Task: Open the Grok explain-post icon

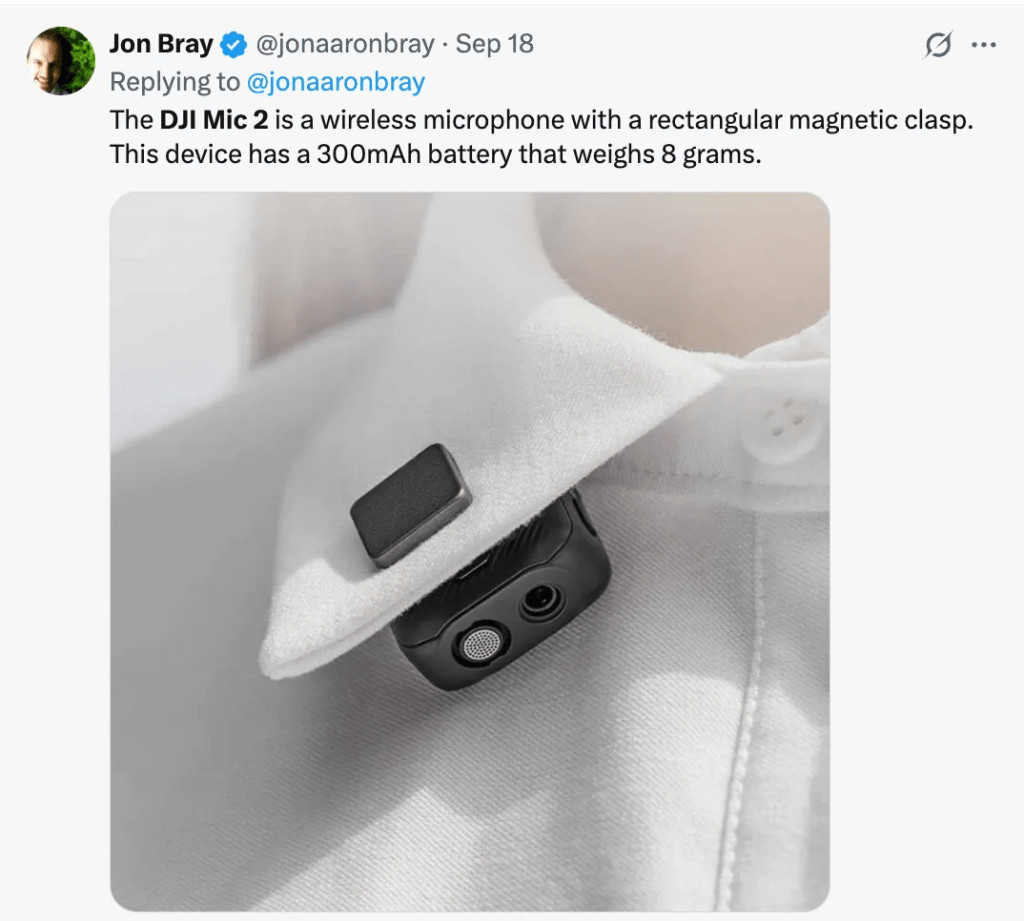Action: point(938,44)
